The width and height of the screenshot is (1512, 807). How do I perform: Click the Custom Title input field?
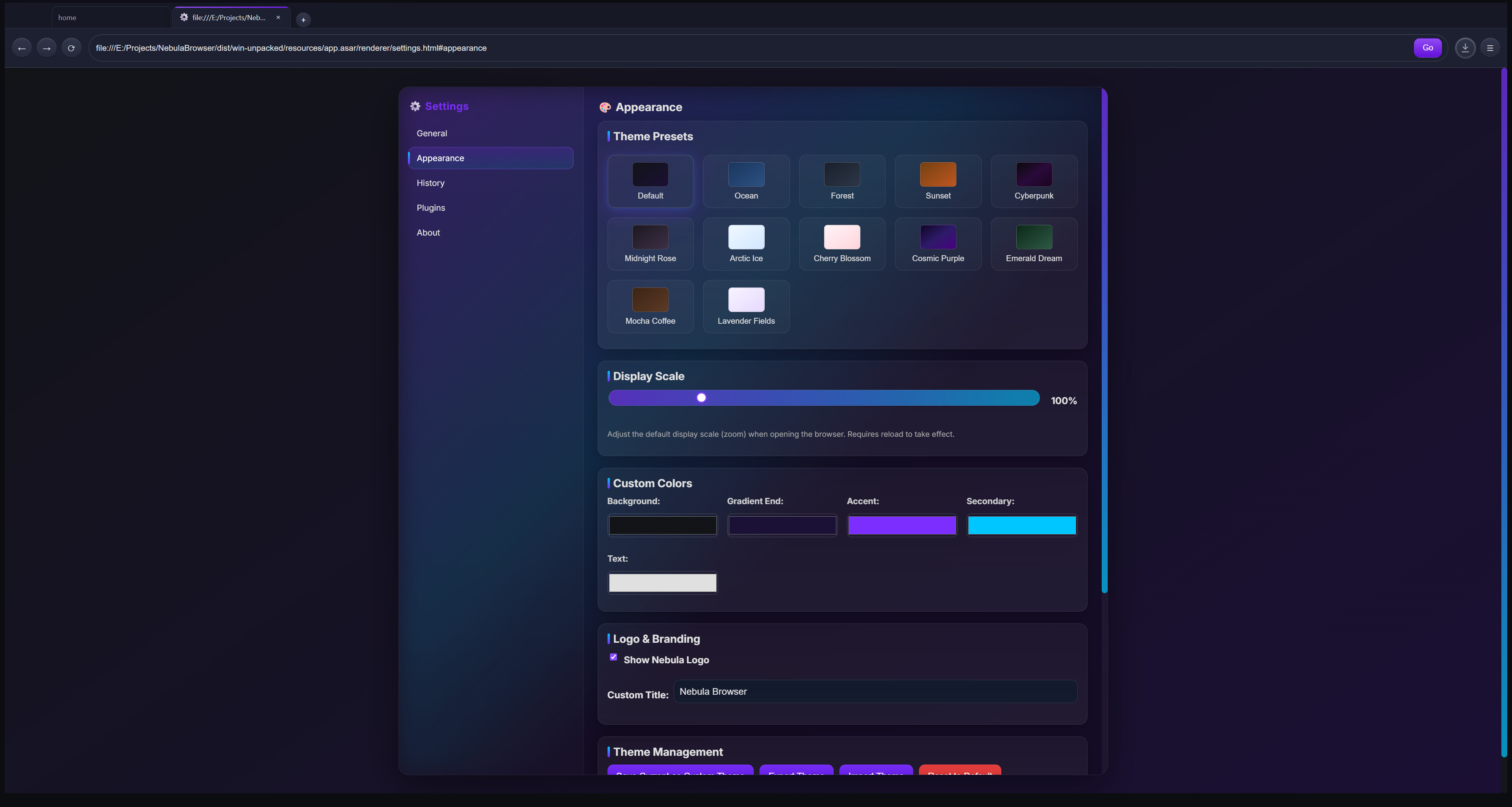click(x=875, y=691)
